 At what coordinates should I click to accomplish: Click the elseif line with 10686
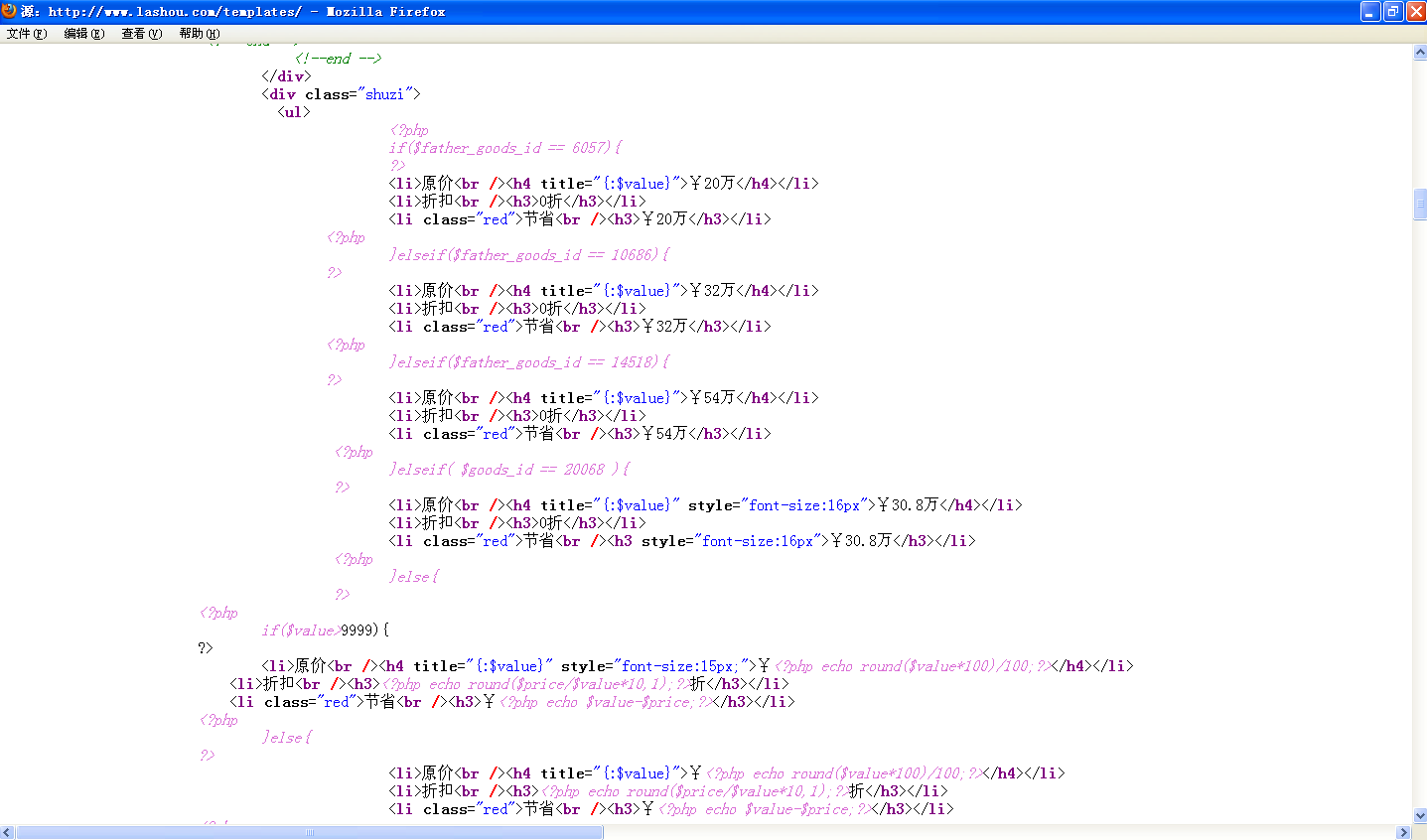coord(529,255)
